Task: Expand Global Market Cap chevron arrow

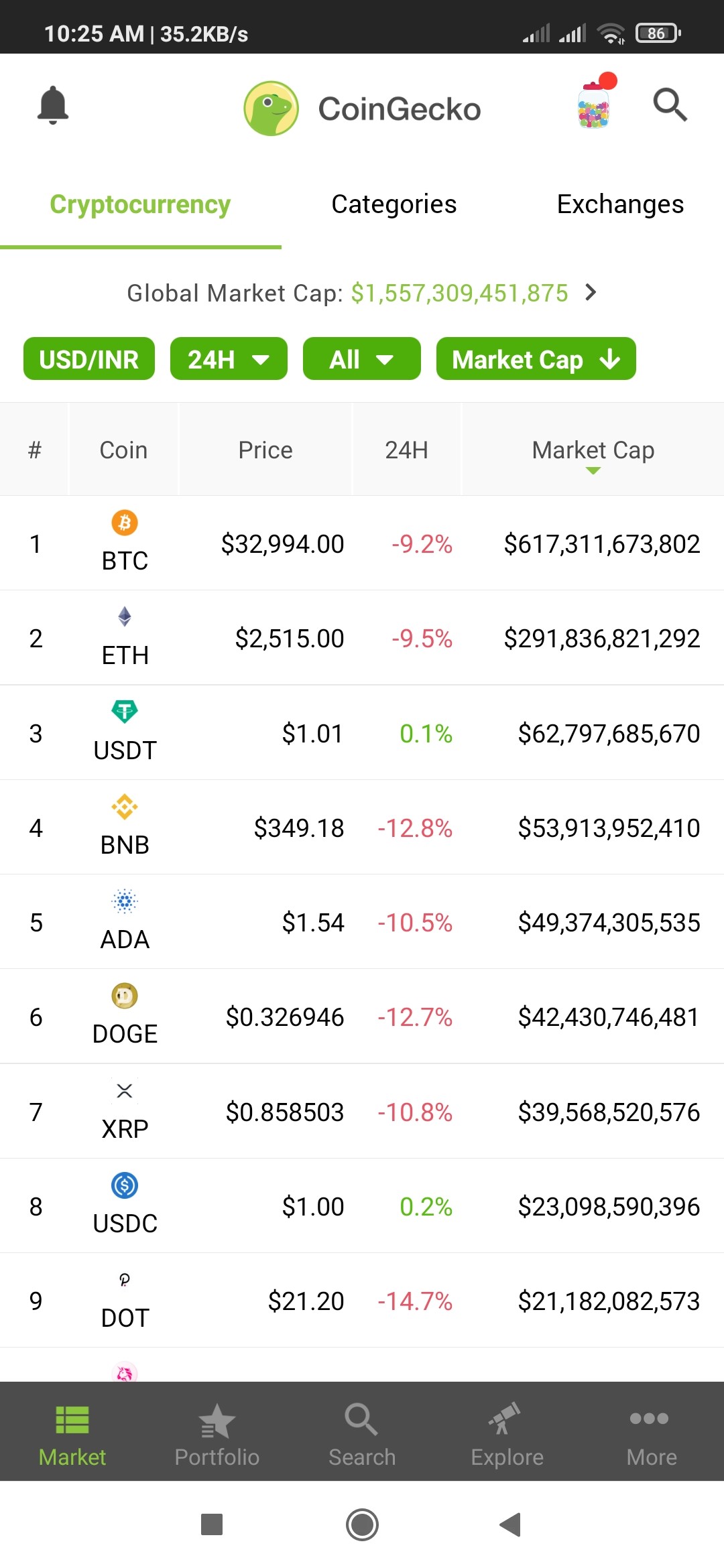Action: 591,293
